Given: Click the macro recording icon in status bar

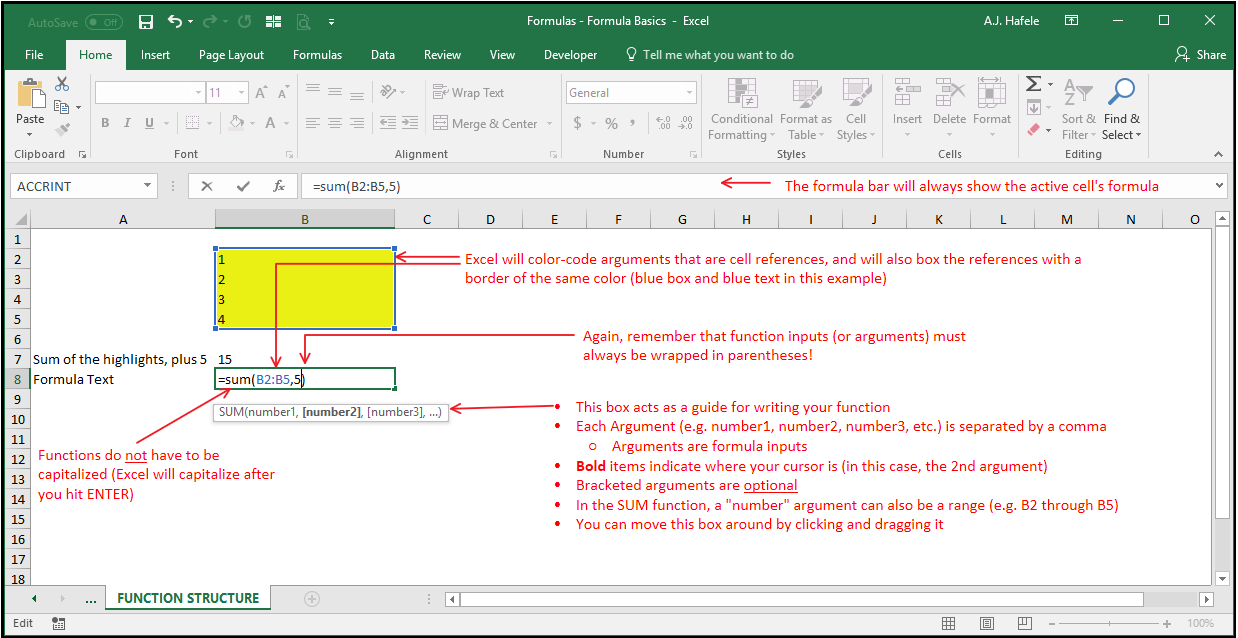Looking at the screenshot, I should tap(59, 623).
